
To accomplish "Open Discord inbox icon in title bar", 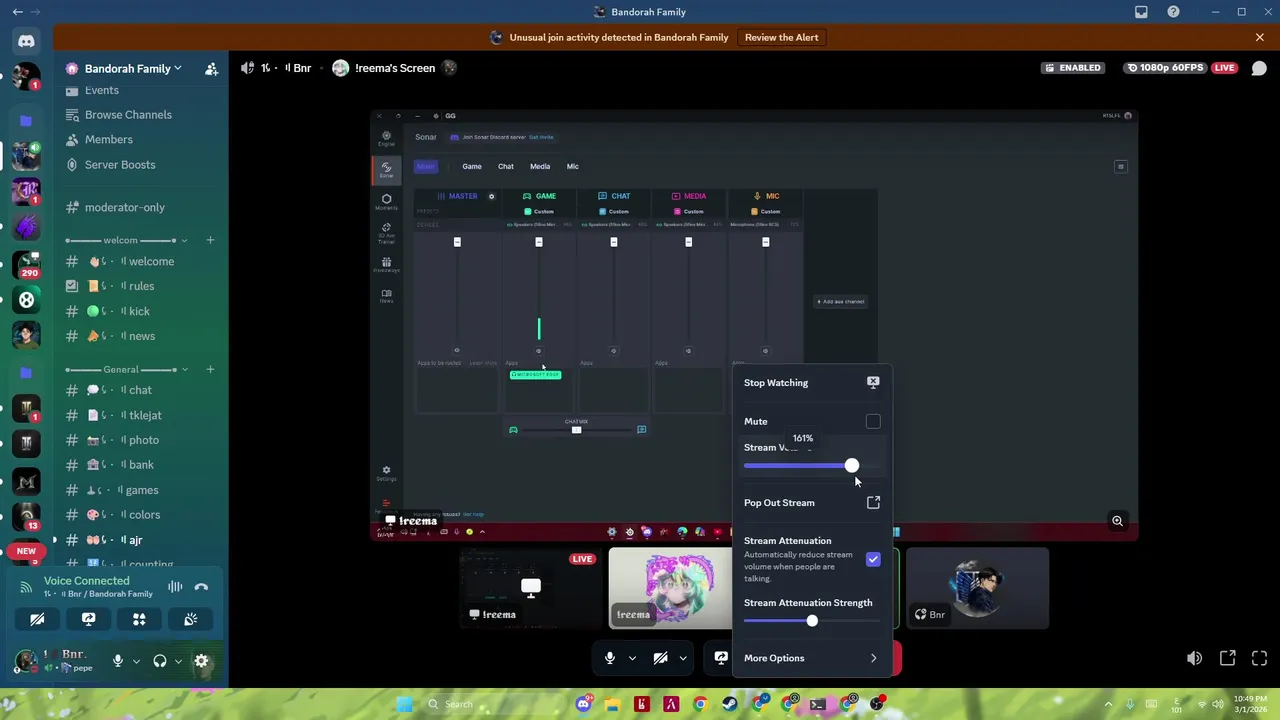I will 1141,12.
